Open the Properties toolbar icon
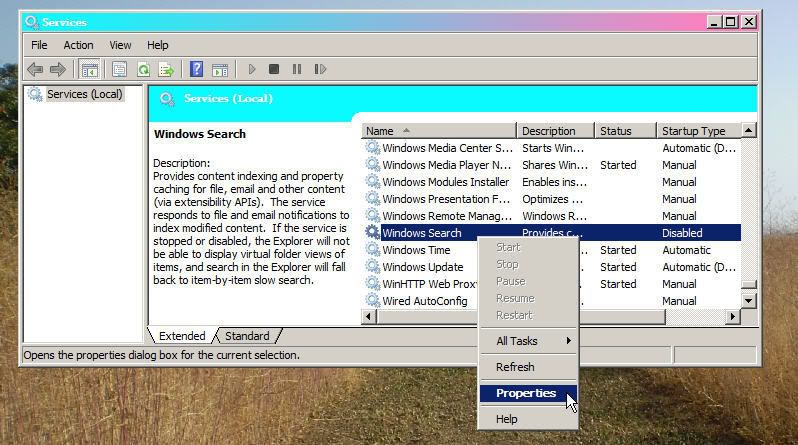Viewport: 798px width, 445px height. click(x=119, y=69)
